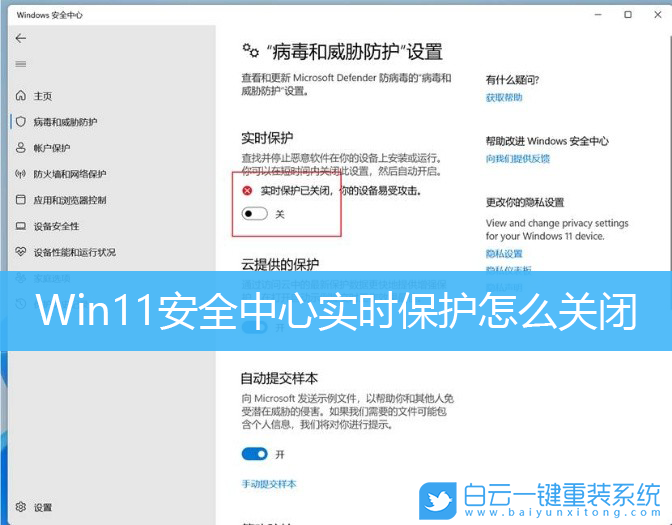Open 主页 in the sidebar
Image resolution: width=672 pixels, height=525 pixels.
[x=43, y=96]
